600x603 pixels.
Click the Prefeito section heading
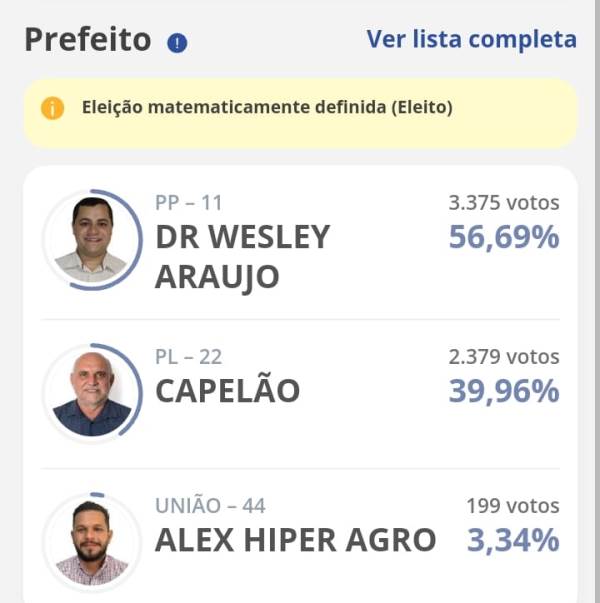coord(87,40)
